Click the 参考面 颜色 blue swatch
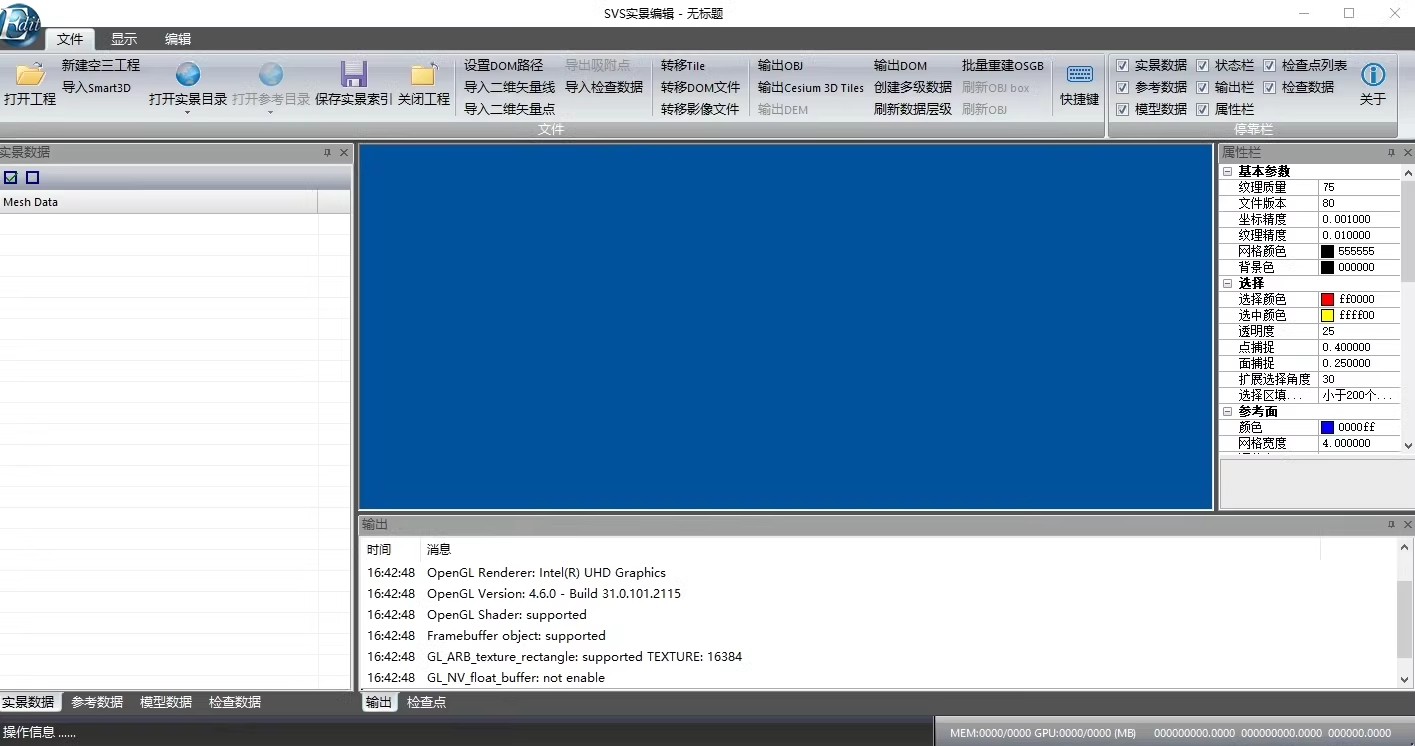 point(1327,427)
